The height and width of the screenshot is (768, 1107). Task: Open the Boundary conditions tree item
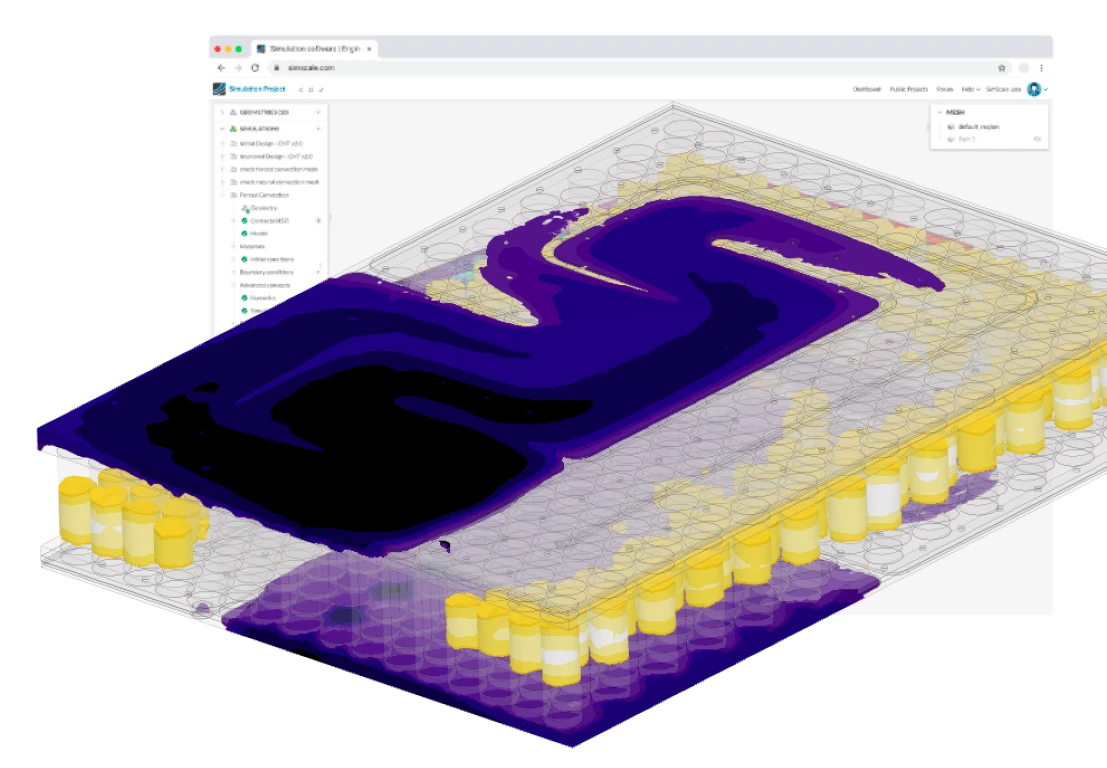(266, 272)
